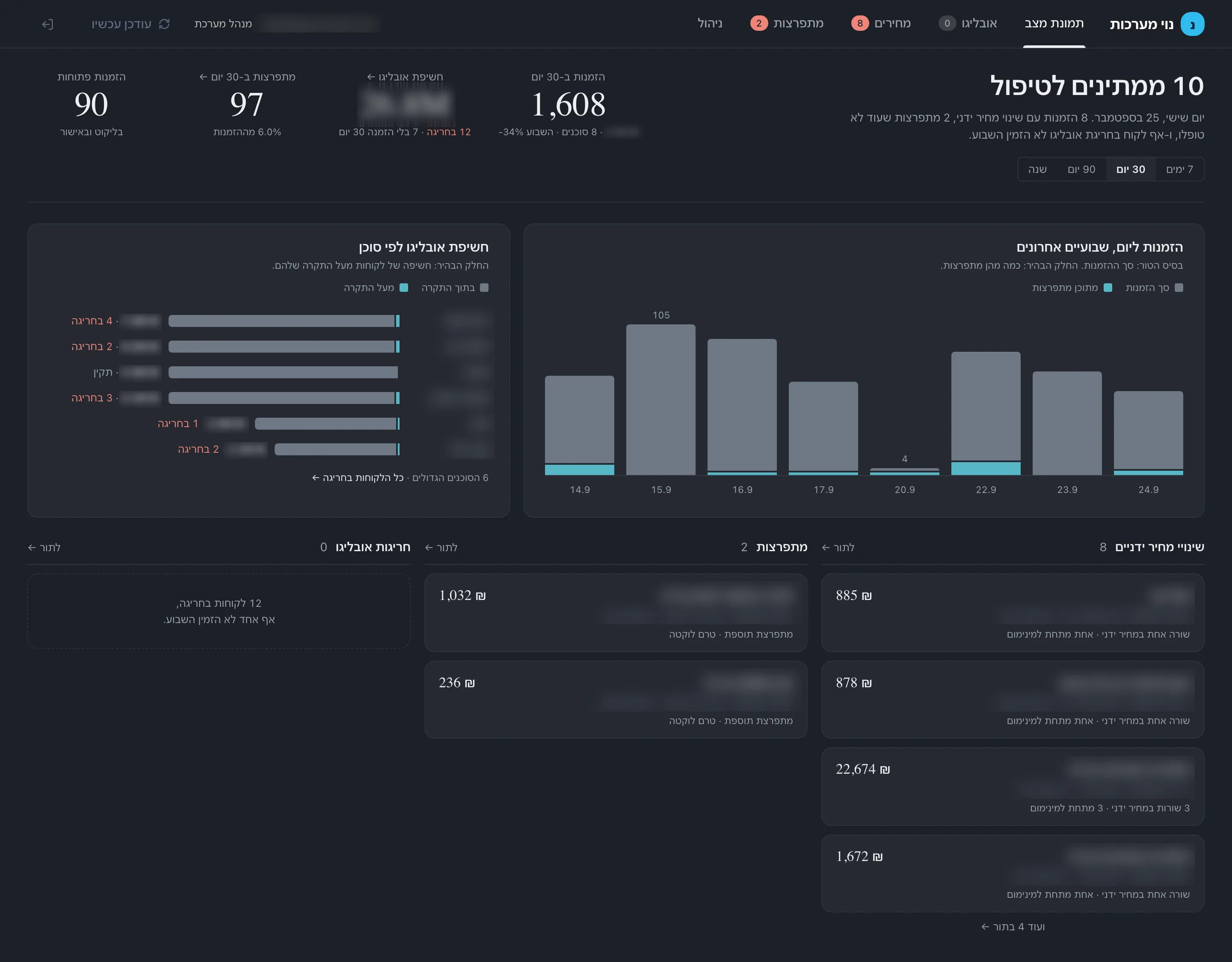Click the 20.9 bar labeled 4
This screenshot has height=962, width=1232.
click(904, 472)
